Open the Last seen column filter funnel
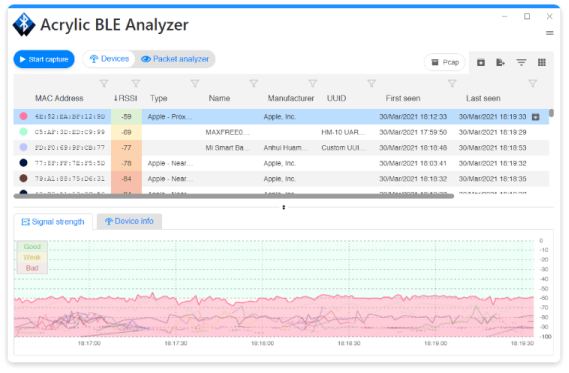This screenshot has height=373, width=569. pos(532,84)
